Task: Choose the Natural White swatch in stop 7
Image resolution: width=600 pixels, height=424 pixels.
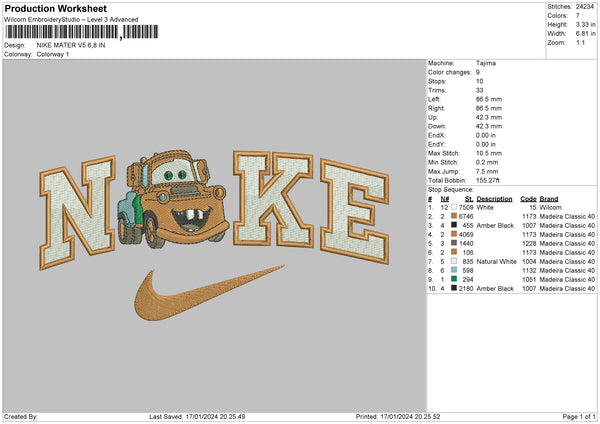Action: coord(454,261)
